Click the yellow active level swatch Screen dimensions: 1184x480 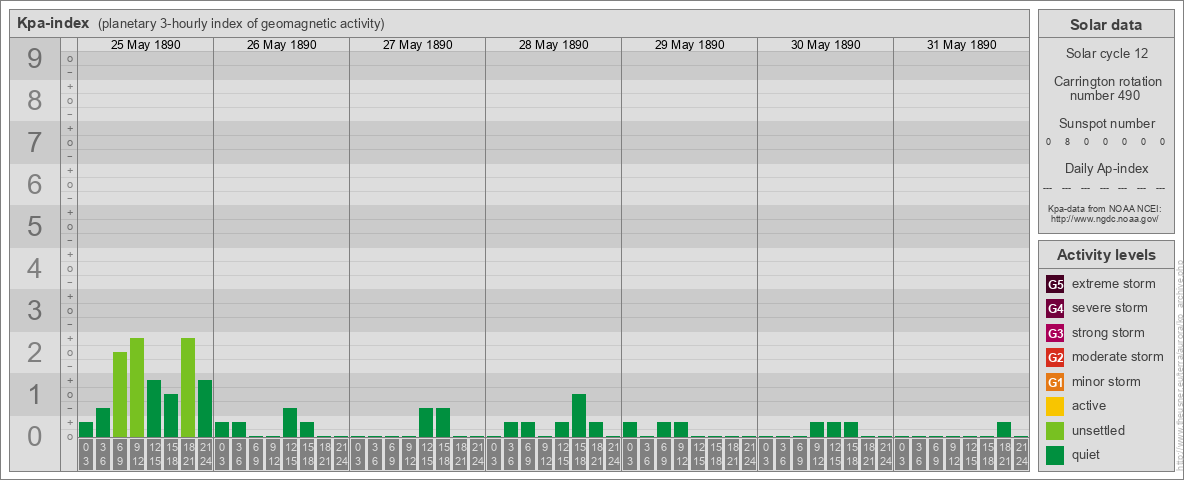click(x=1055, y=406)
